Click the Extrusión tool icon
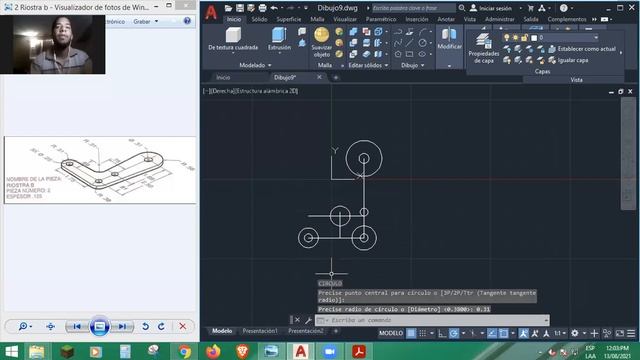The width and height of the screenshot is (640, 360). pyautogui.click(x=279, y=35)
